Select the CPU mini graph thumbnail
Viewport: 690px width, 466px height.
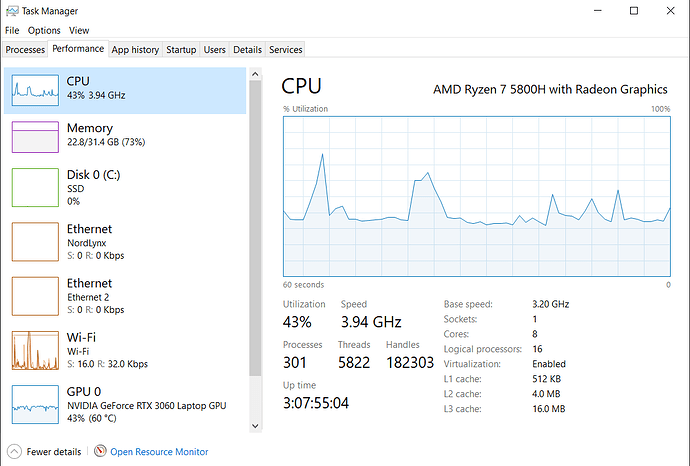click(35, 90)
